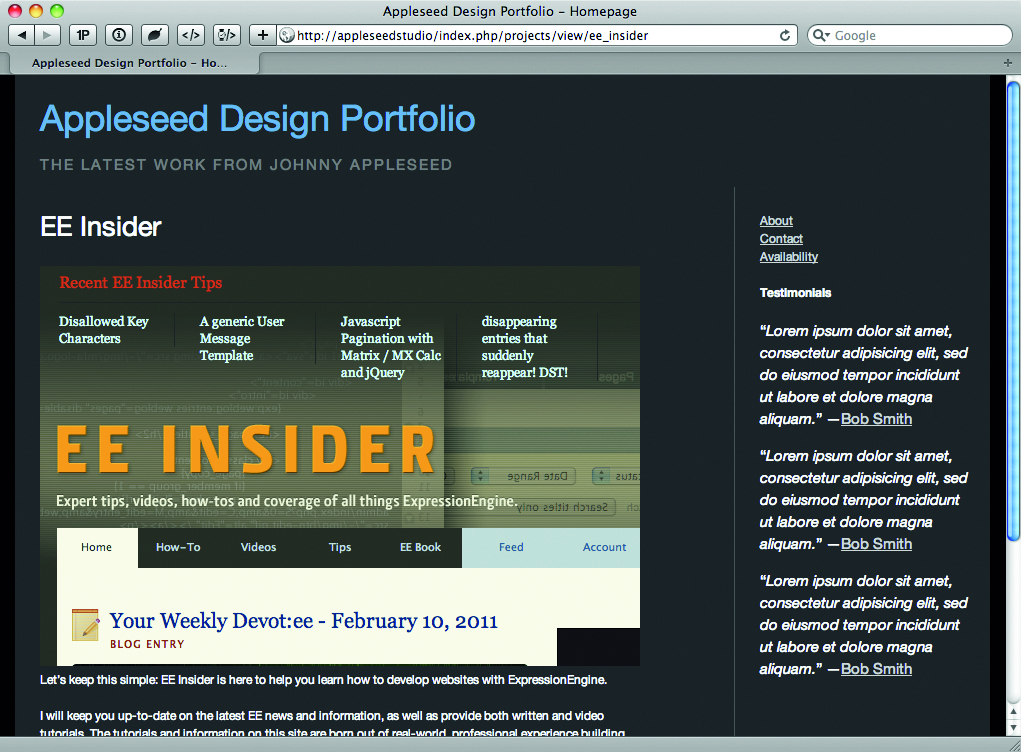Image resolution: width=1021 pixels, height=752 pixels.
Task: Click the scrollbar up arrow
Action: [1013, 713]
